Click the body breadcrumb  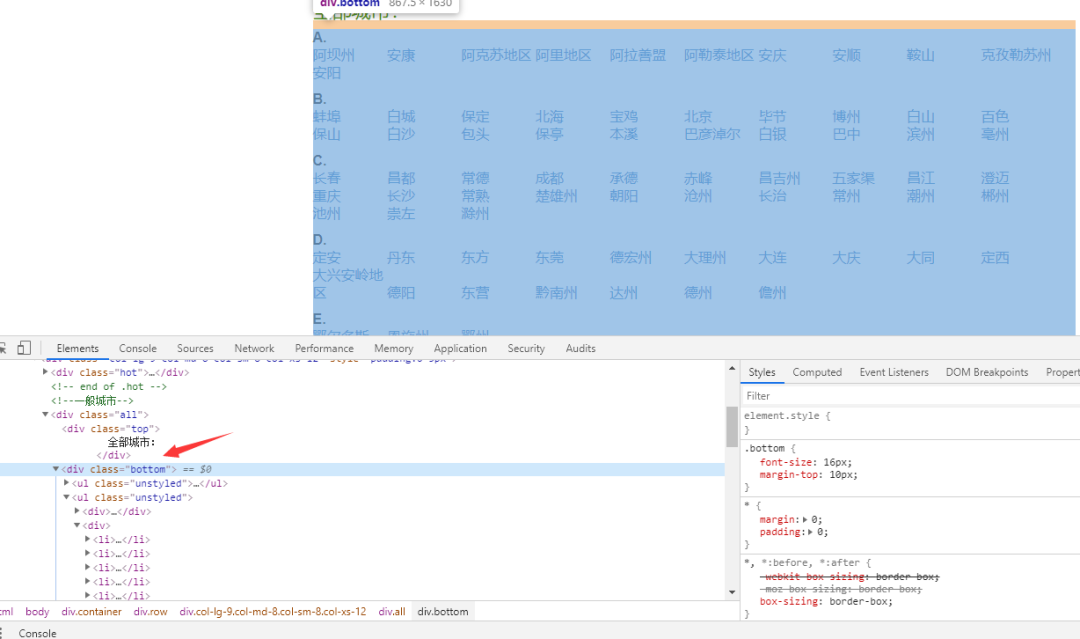click(x=37, y=611)
